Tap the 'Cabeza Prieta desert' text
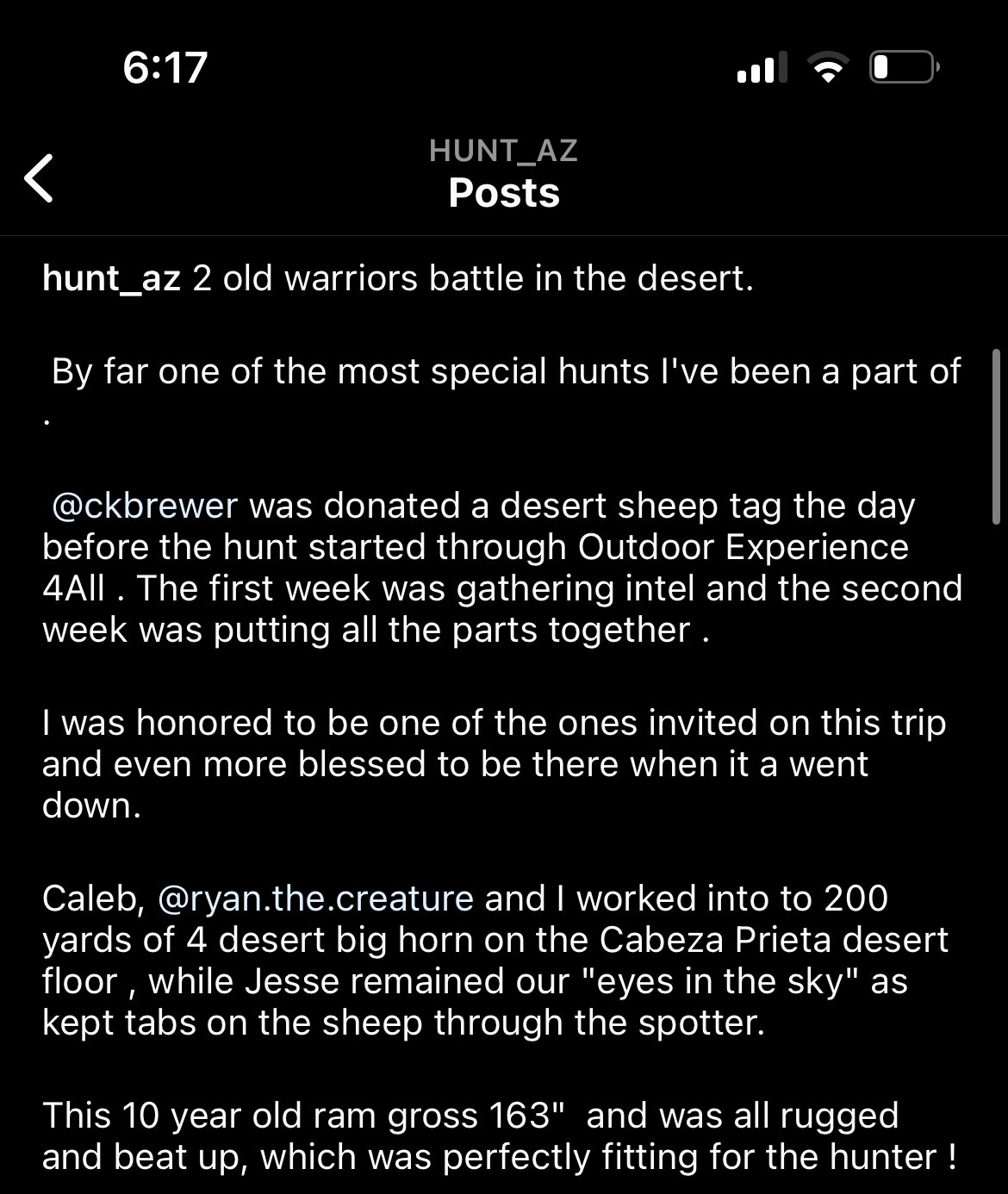This screenshot has height=1194, width=1008. point(774,940)
